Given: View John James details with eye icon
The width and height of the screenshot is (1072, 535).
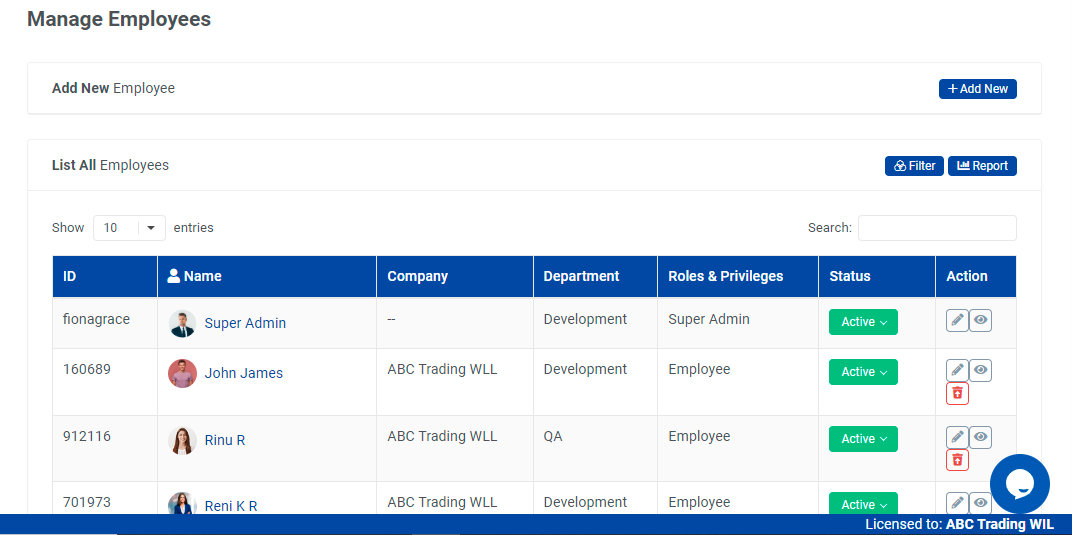Looking at the screenshot, I should pyautogui.click(x=981, y=370).
